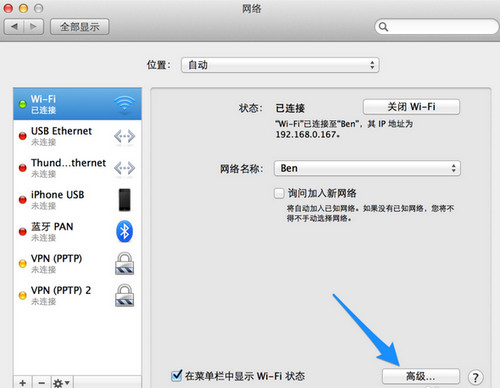This screenshot has height=388, width=500.
Task: Expand the network name dropdown showing Ben
Action: 367,168
